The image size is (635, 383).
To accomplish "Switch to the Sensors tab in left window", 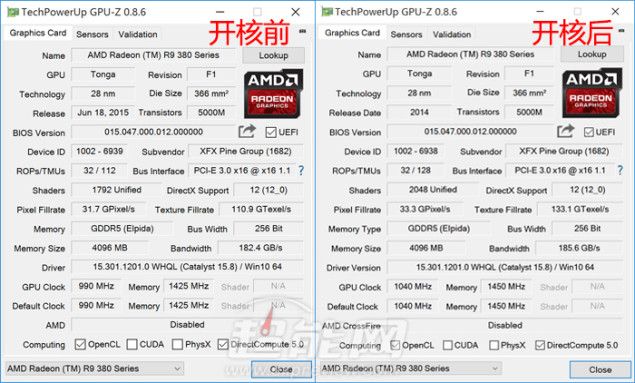I will click(92, 34).
